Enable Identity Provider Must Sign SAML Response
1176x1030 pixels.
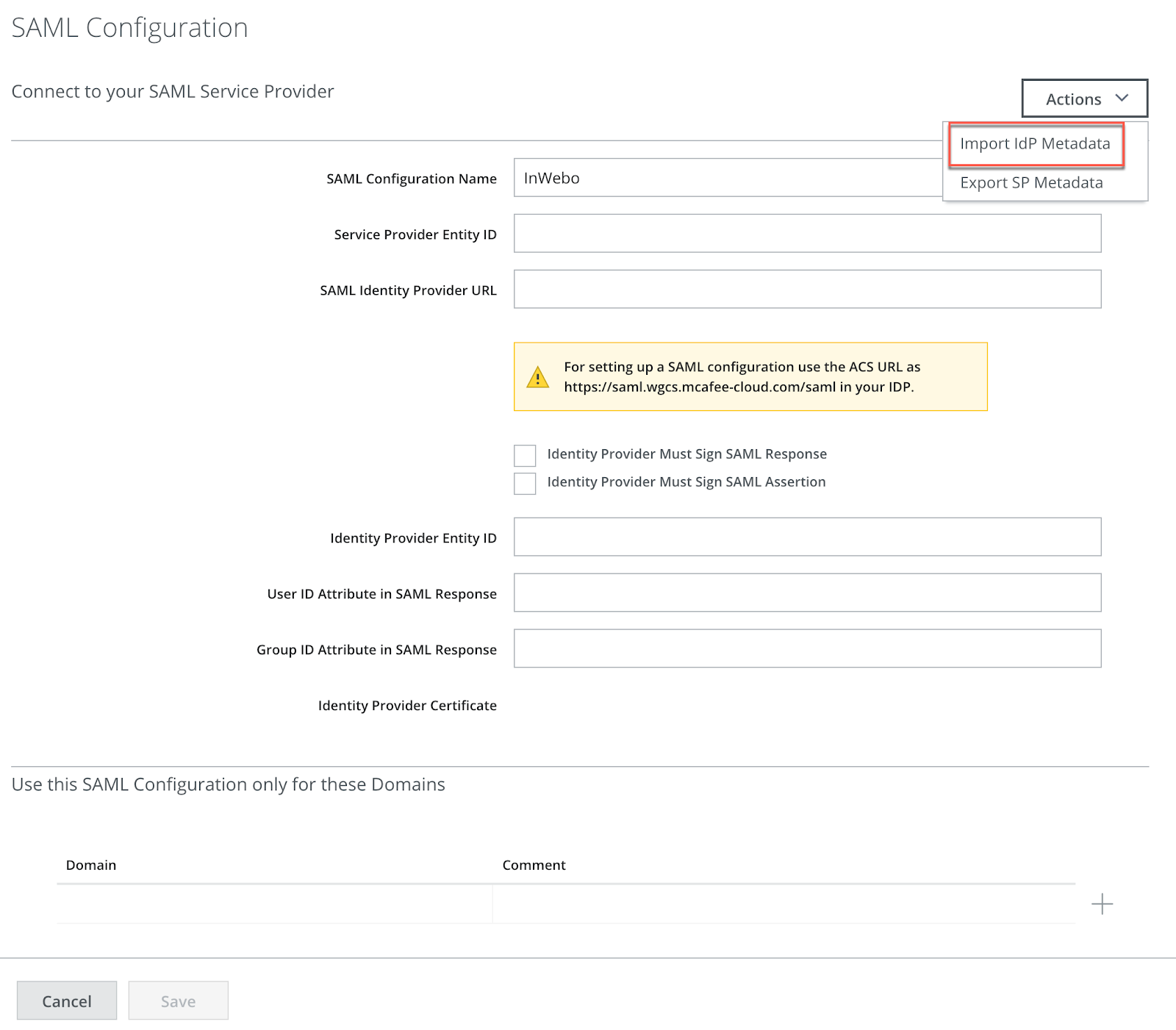tap(525, 456)
